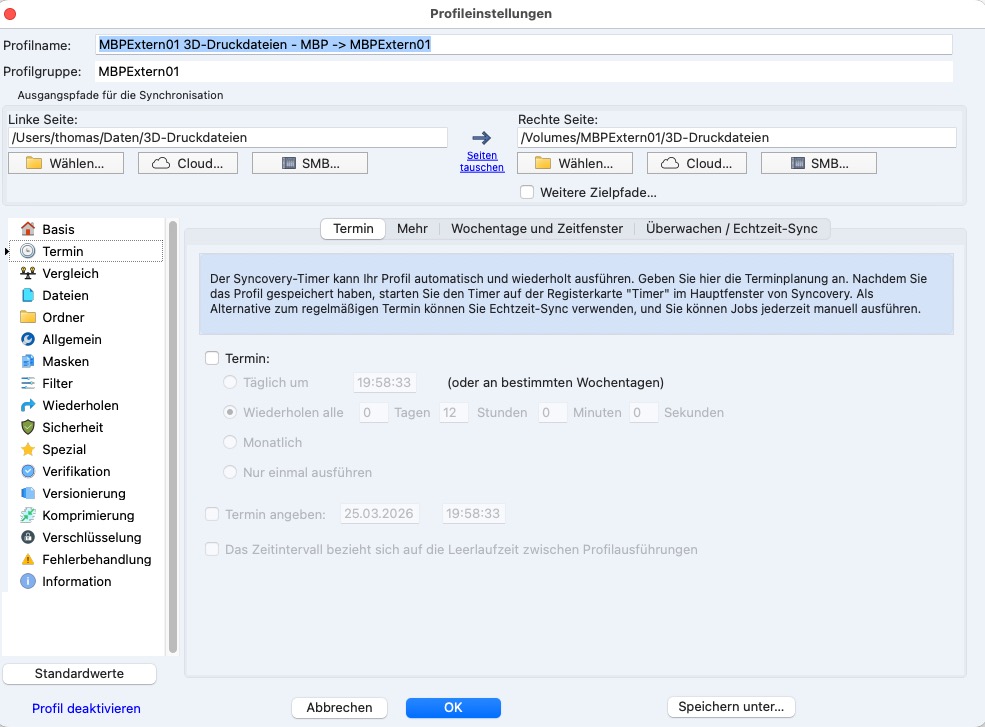Viewport: 985px width, 727px height.
Task: Open the Überwachen / Echtzeit-Sync tab
Action: [731, 229]
